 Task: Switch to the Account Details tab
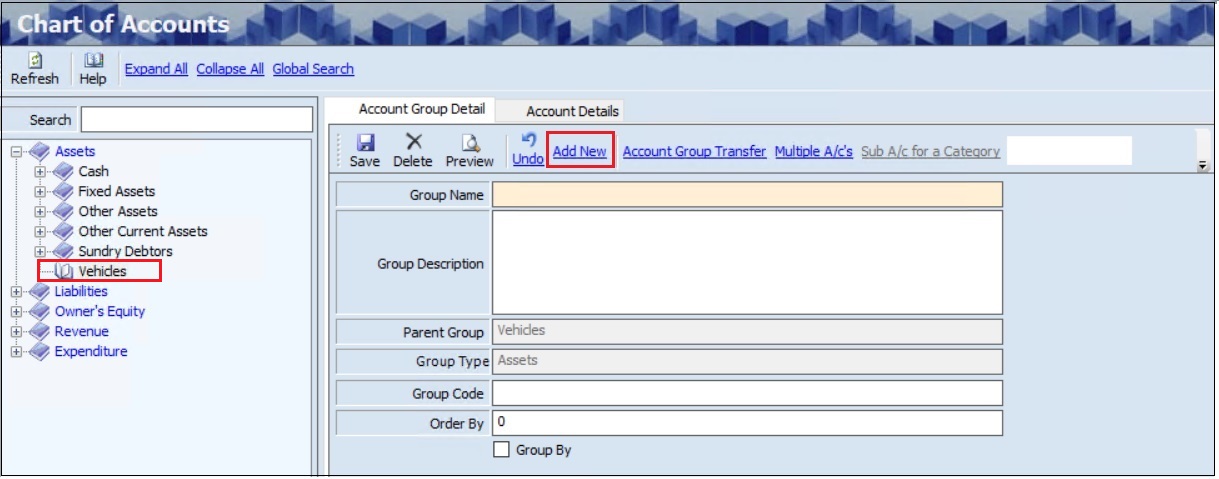572,111
